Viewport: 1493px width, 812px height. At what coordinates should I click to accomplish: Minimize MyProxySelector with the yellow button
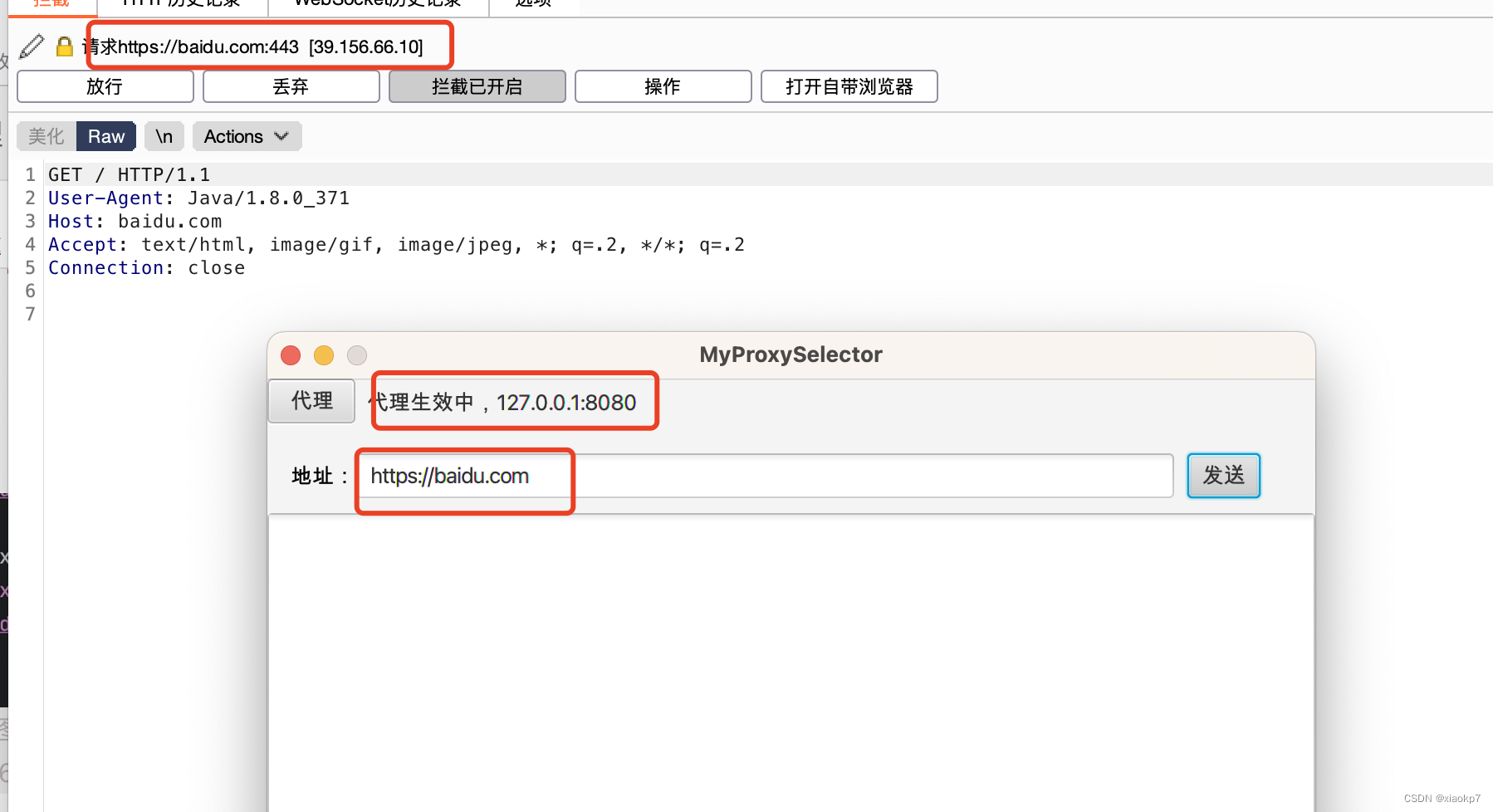pos(324,355)
